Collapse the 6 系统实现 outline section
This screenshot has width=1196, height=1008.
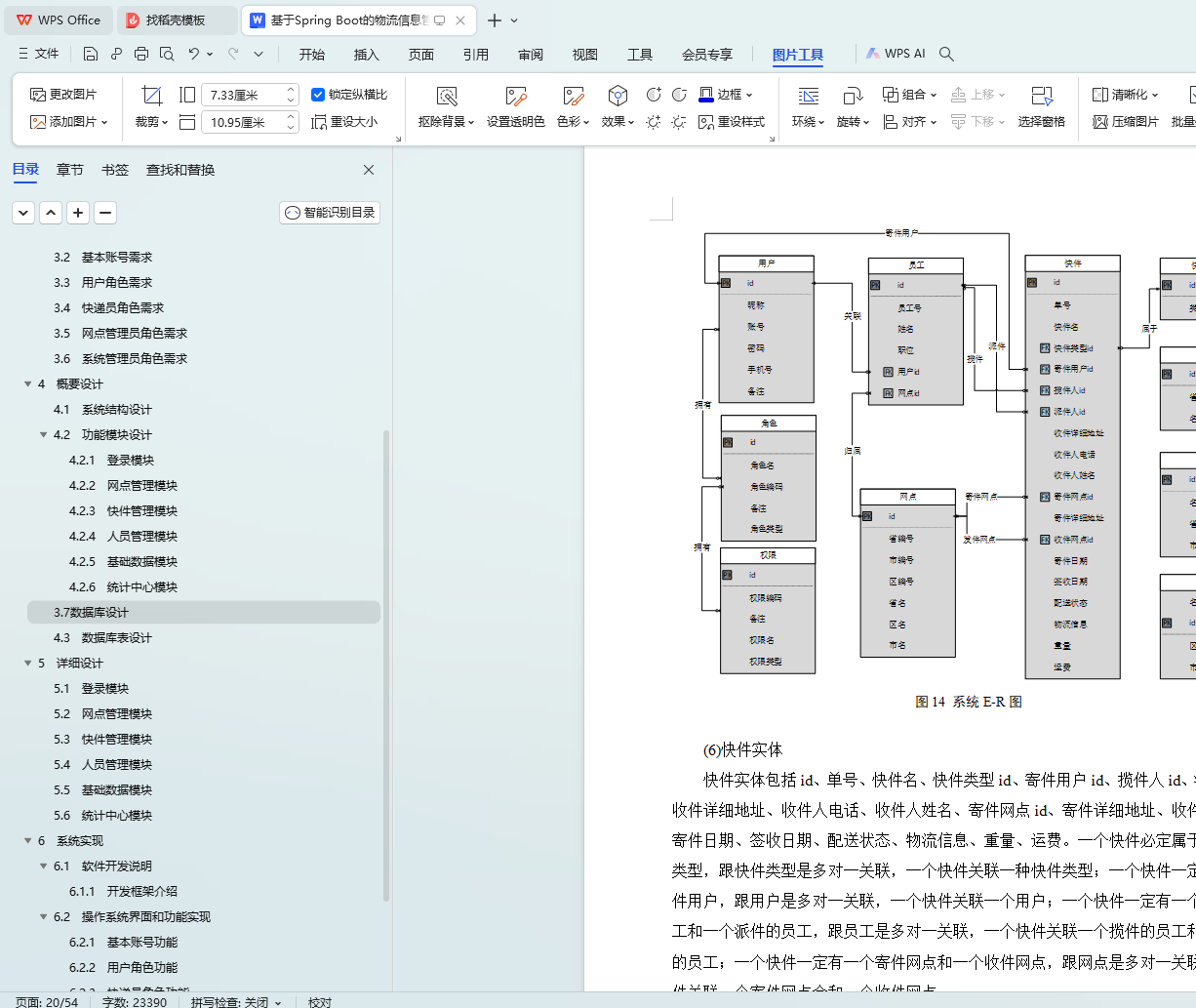point(28,841)
